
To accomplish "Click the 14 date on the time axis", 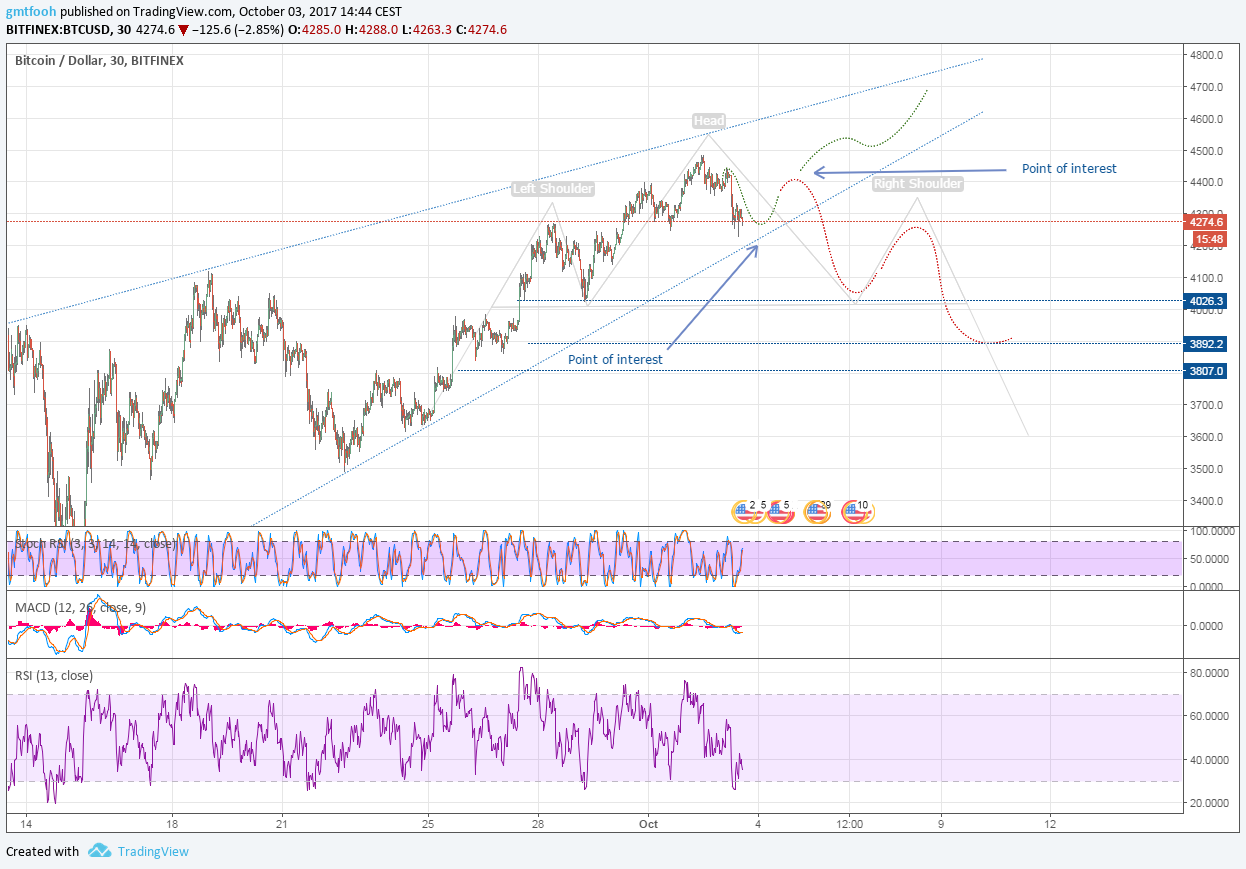I will click(25, 823).
